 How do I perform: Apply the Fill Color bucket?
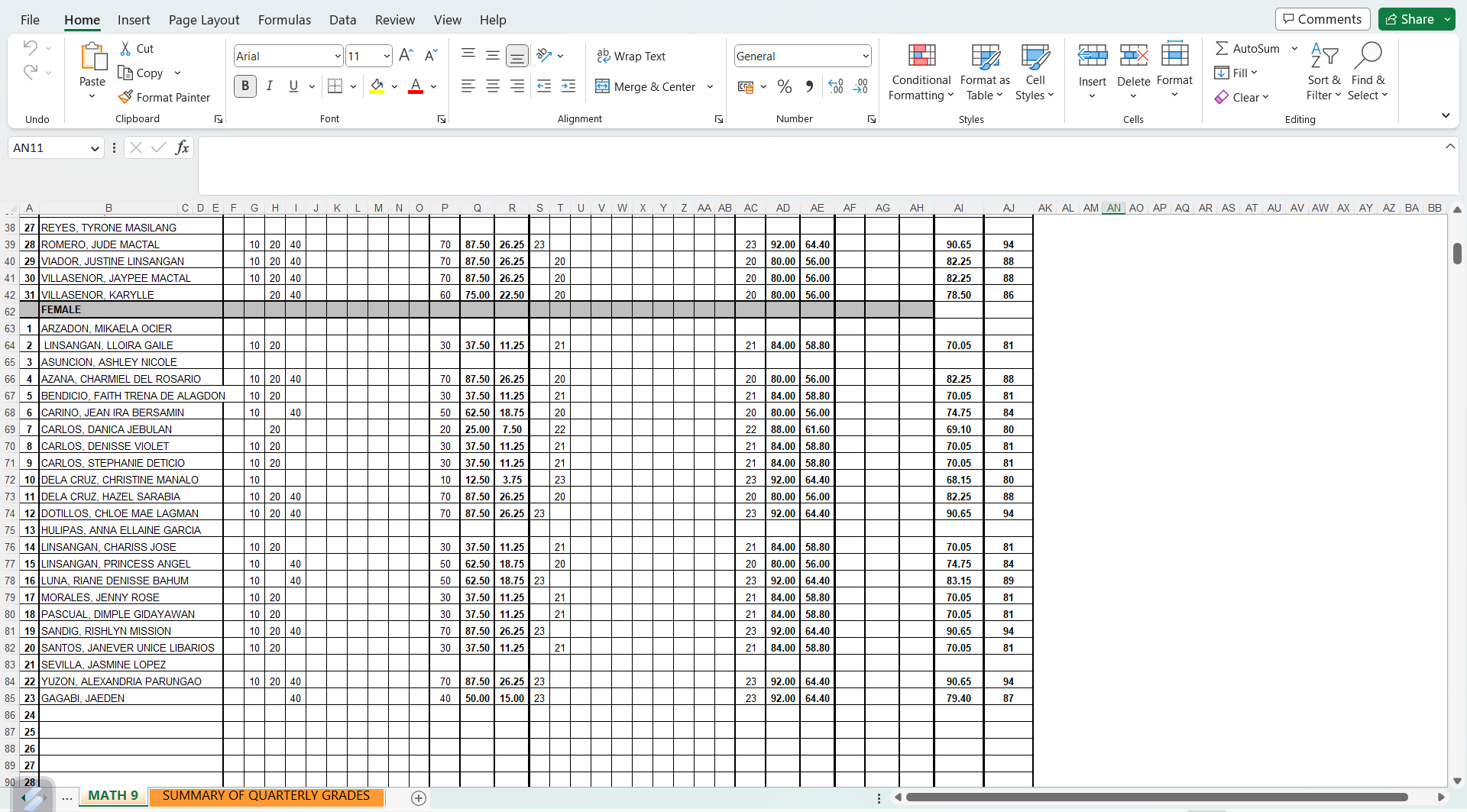377,86
